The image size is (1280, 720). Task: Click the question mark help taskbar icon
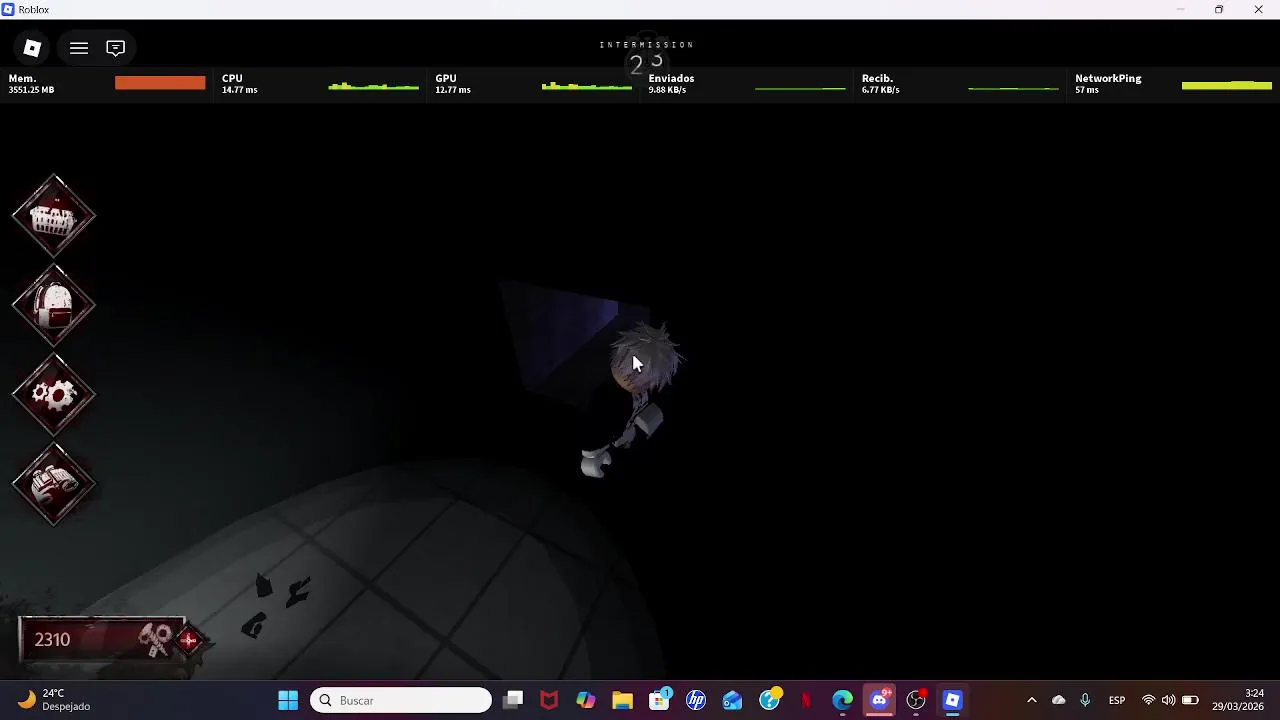[x=769, y=700]
